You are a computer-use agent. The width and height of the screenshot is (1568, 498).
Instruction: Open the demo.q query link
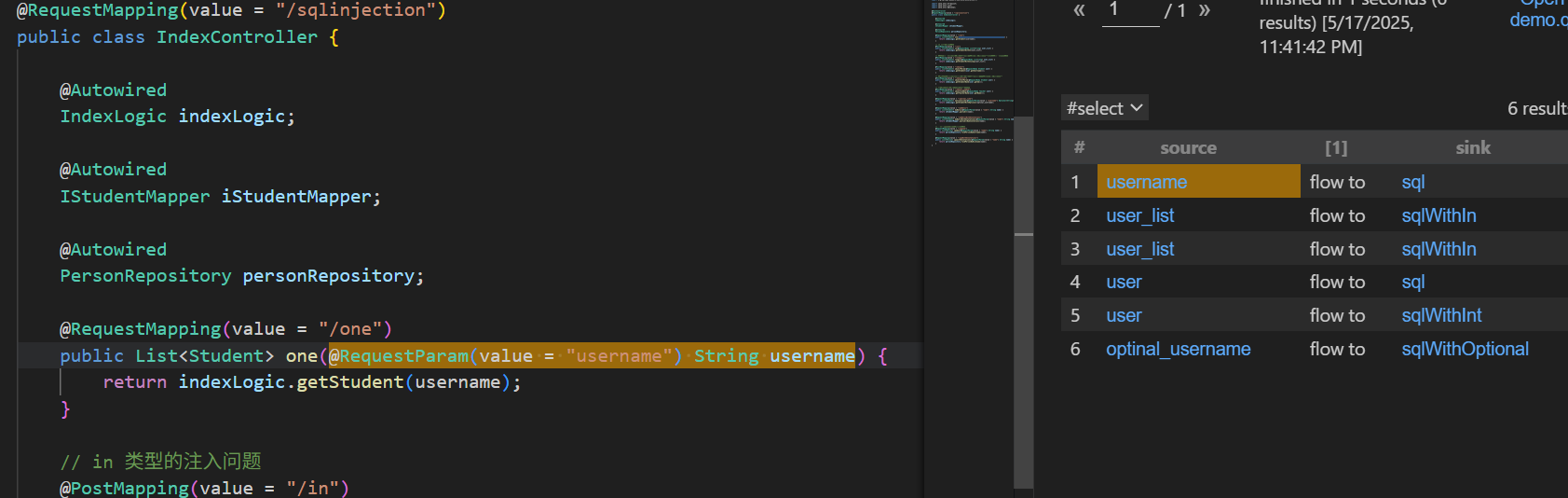pyautogui.click(x=1537, y=19)
